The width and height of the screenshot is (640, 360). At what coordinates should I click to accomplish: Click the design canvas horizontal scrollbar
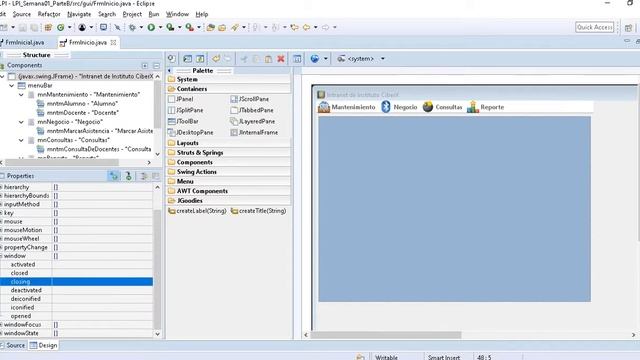[x=386, y=335]
